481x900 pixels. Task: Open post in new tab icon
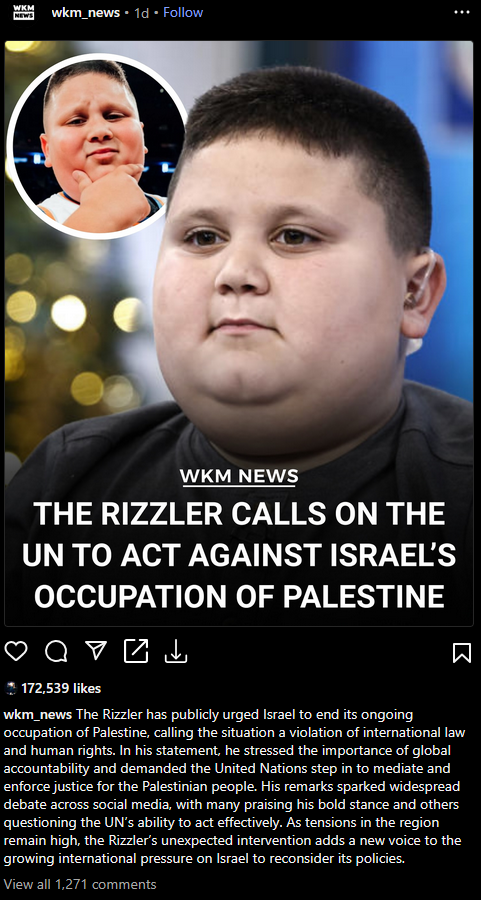pos(136,651)
